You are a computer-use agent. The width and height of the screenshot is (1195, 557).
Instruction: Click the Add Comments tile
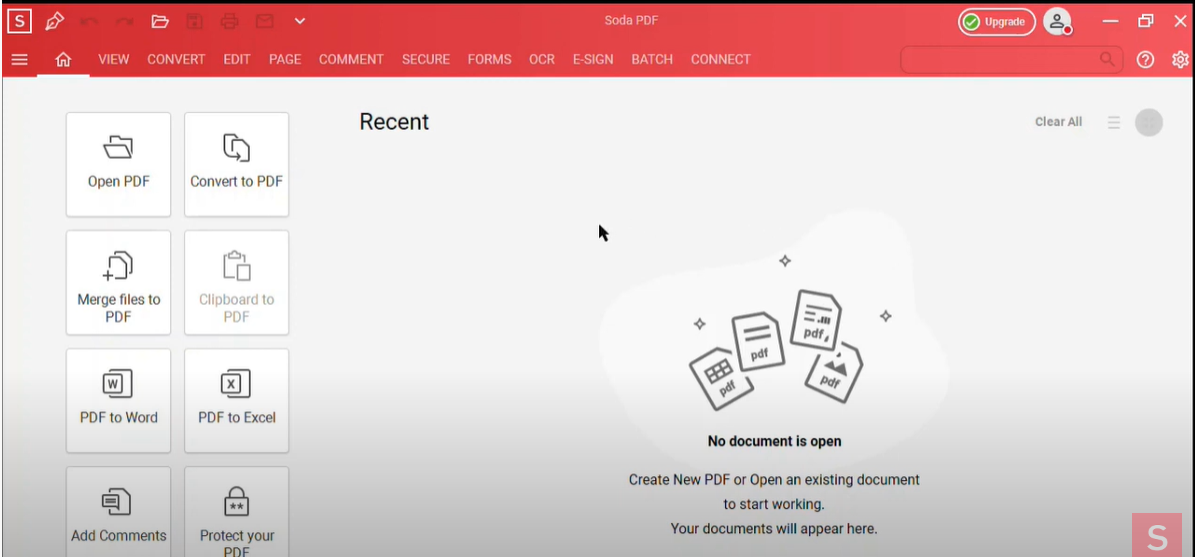[118, 512]
